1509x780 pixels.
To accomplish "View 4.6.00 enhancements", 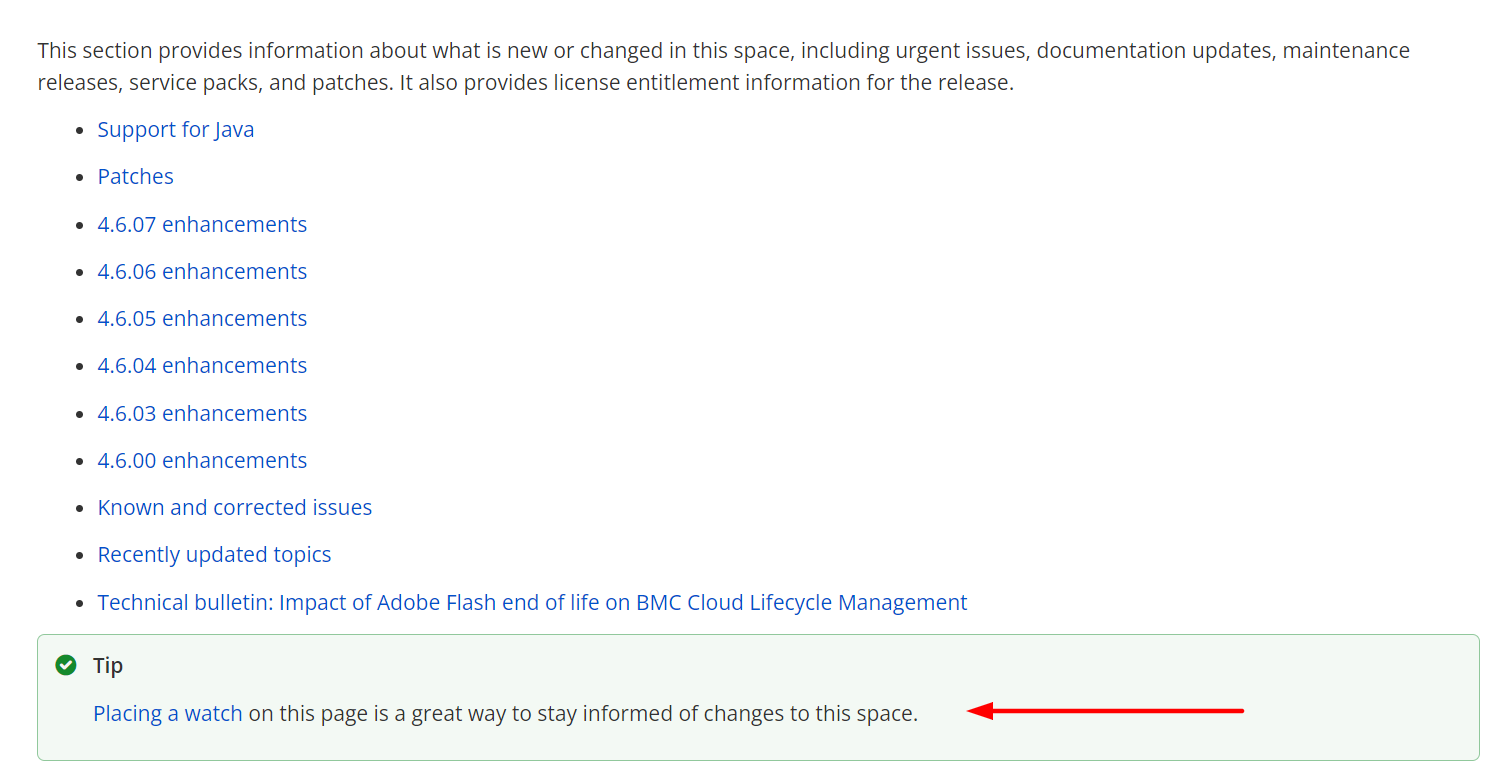I will pos(202,460).
